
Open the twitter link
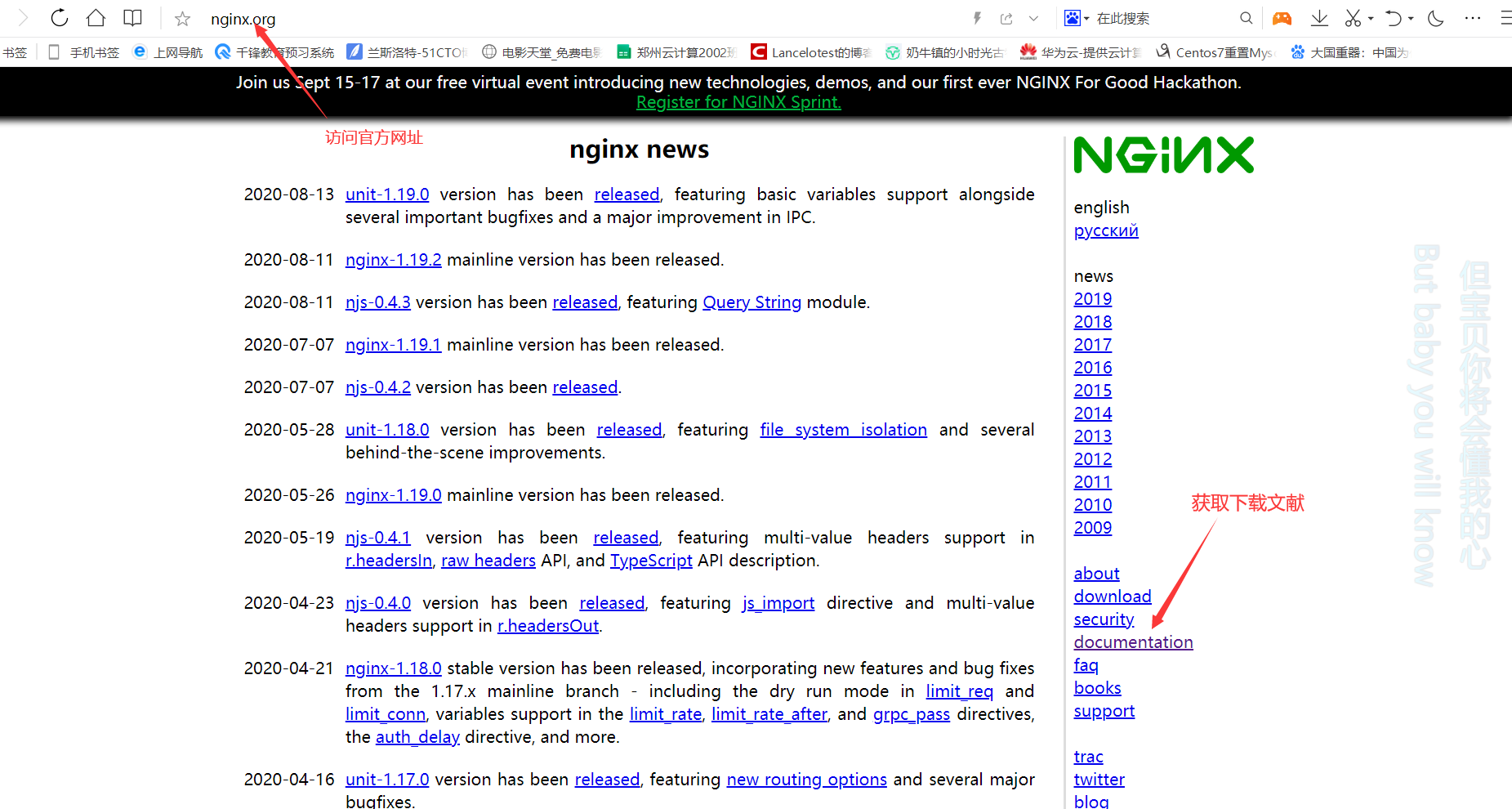(1099, 780)
